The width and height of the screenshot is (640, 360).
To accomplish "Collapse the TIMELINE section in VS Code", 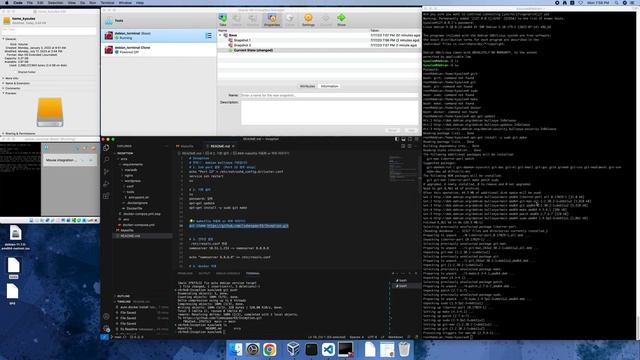I will coord(124,302).
